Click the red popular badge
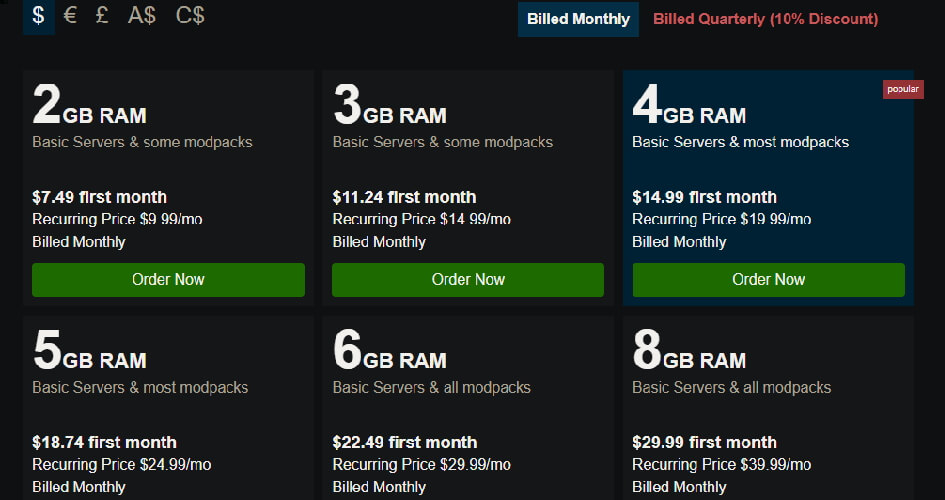 tap(903, 89)
